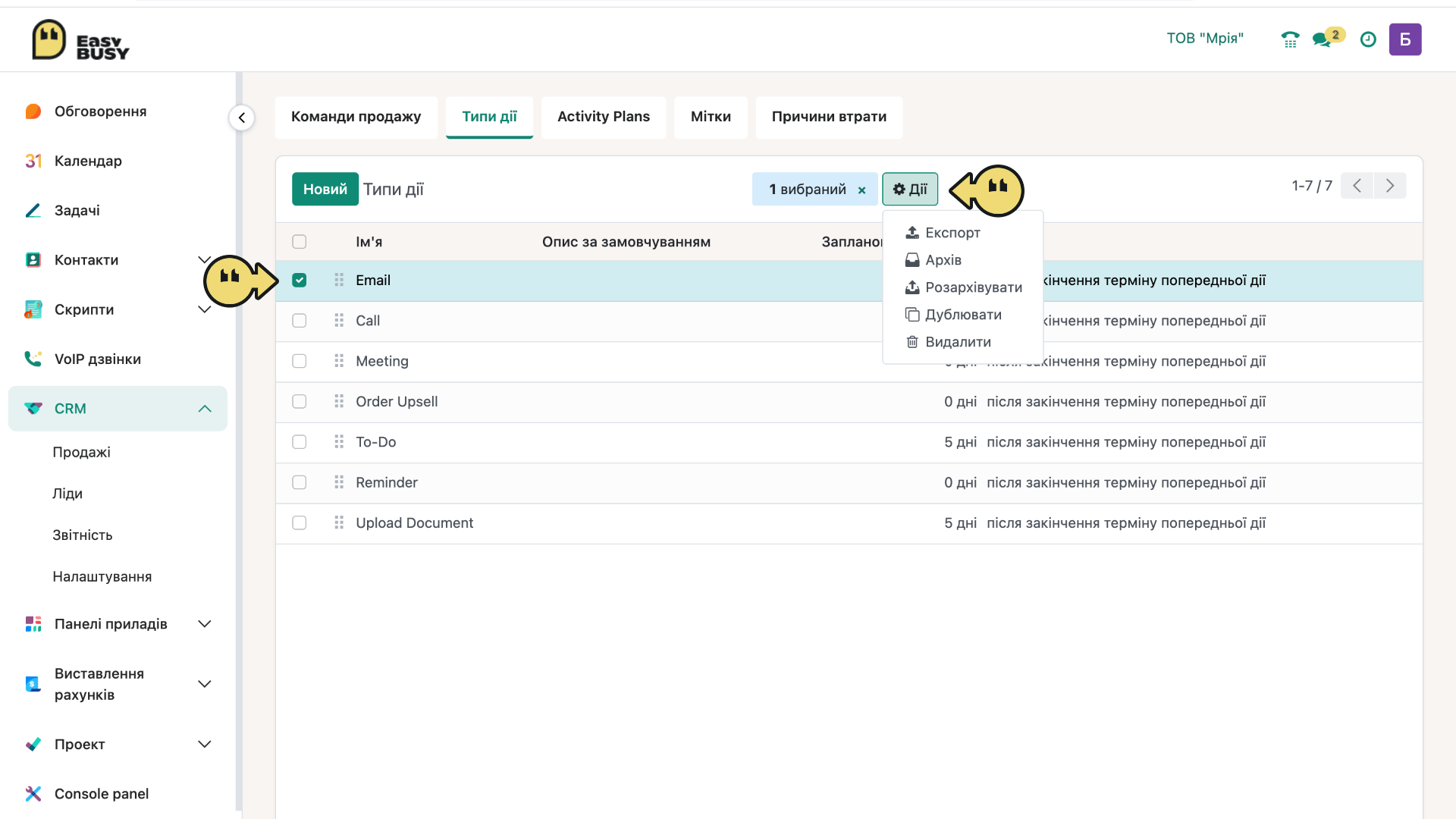This screenshot has height=819, width=1456.
Task: Switch to Типи дії tab
Action: [x=489, y=117]
